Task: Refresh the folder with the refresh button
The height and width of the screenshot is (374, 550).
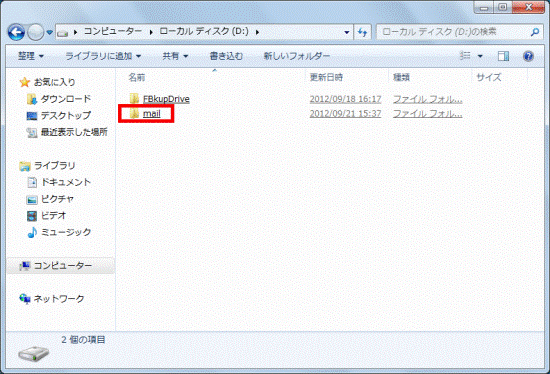Action: (x=362, y=33)
